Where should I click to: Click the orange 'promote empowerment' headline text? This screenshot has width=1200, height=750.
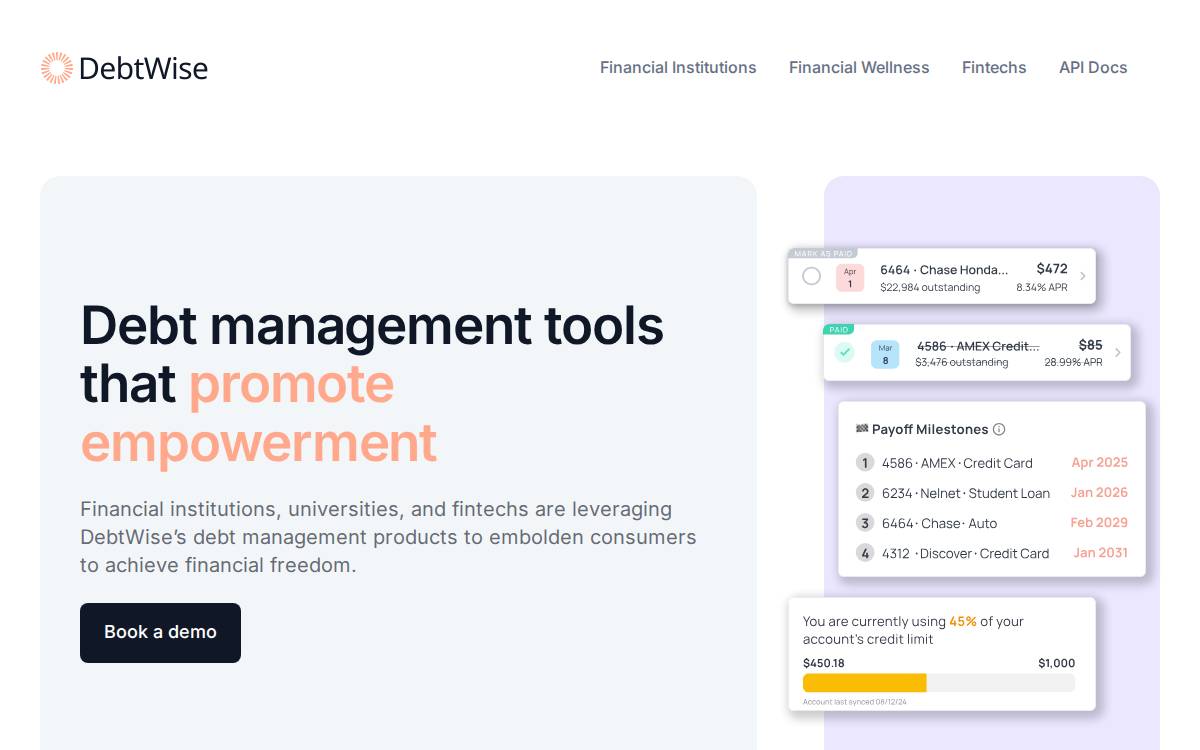pyautogui.click(x=258, y=412)
